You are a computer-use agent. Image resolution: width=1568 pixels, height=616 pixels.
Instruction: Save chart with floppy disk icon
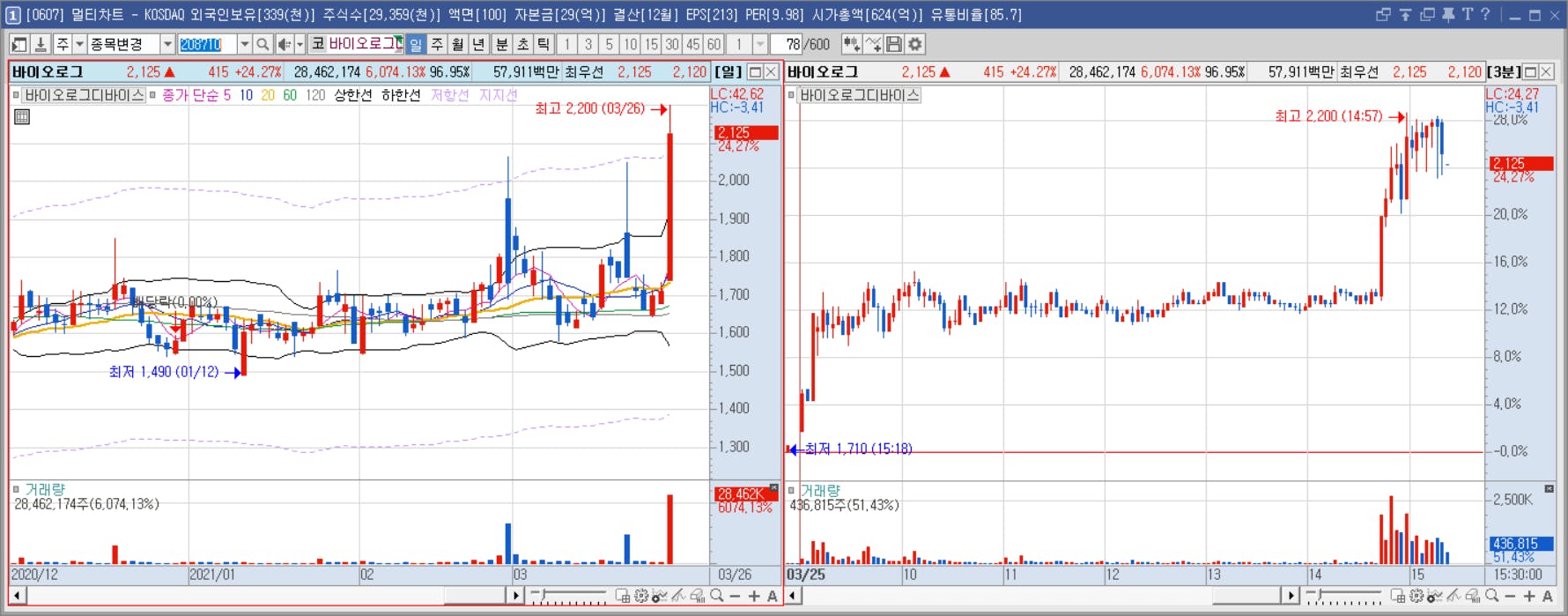(x=894, y=44)
